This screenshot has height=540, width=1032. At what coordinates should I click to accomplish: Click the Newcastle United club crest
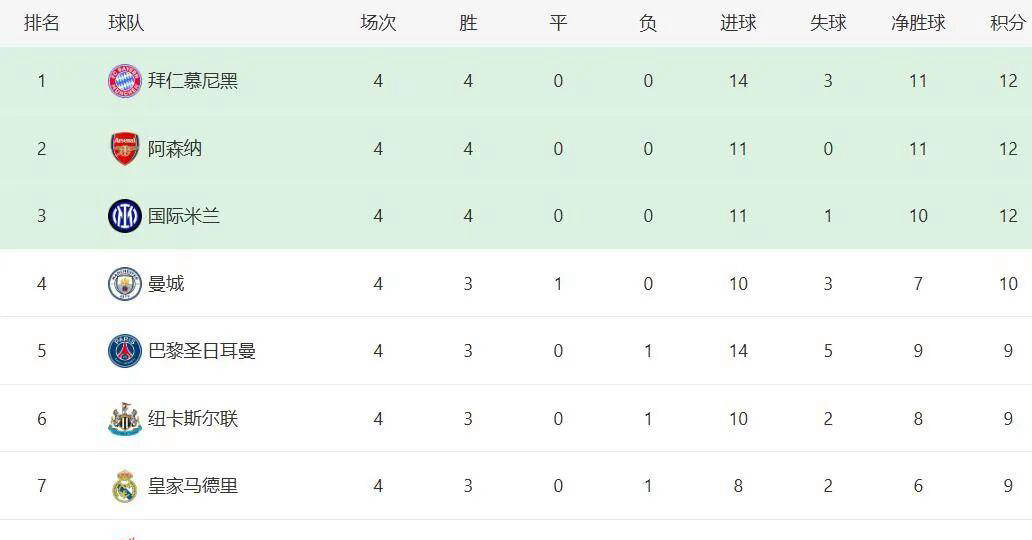pos(125,419)
